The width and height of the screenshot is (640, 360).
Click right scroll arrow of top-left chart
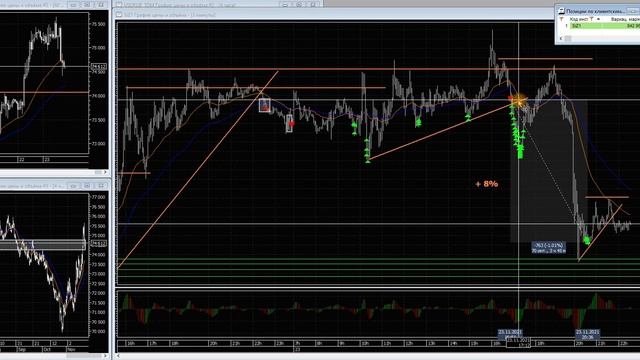[105, 172]
